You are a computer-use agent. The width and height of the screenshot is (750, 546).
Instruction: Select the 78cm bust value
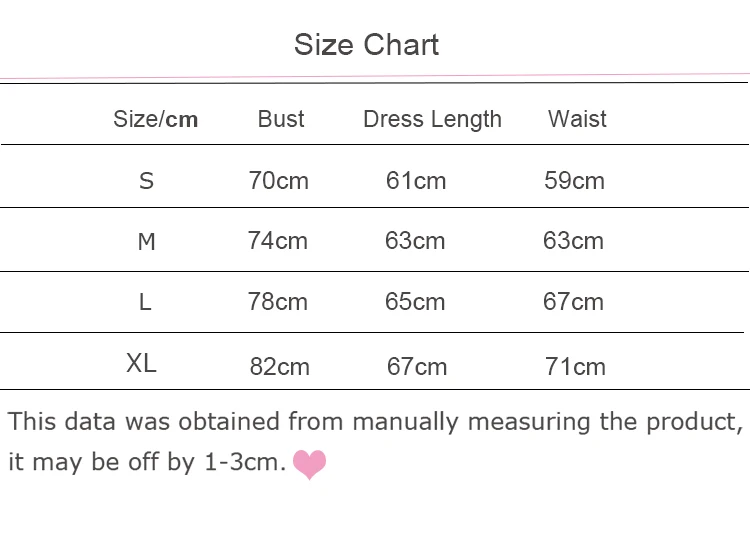pyautogui.click(x=278, y=302)
